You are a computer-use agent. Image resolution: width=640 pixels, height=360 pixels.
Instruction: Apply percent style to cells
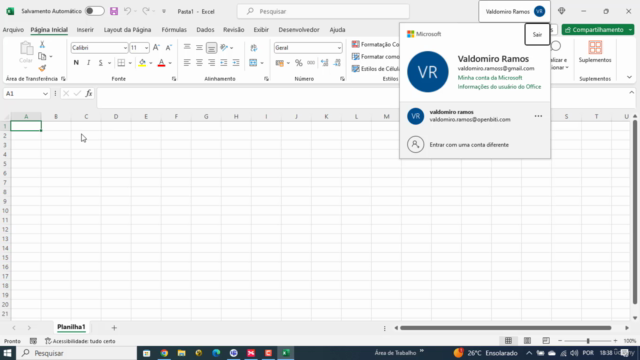click(299, 63)
